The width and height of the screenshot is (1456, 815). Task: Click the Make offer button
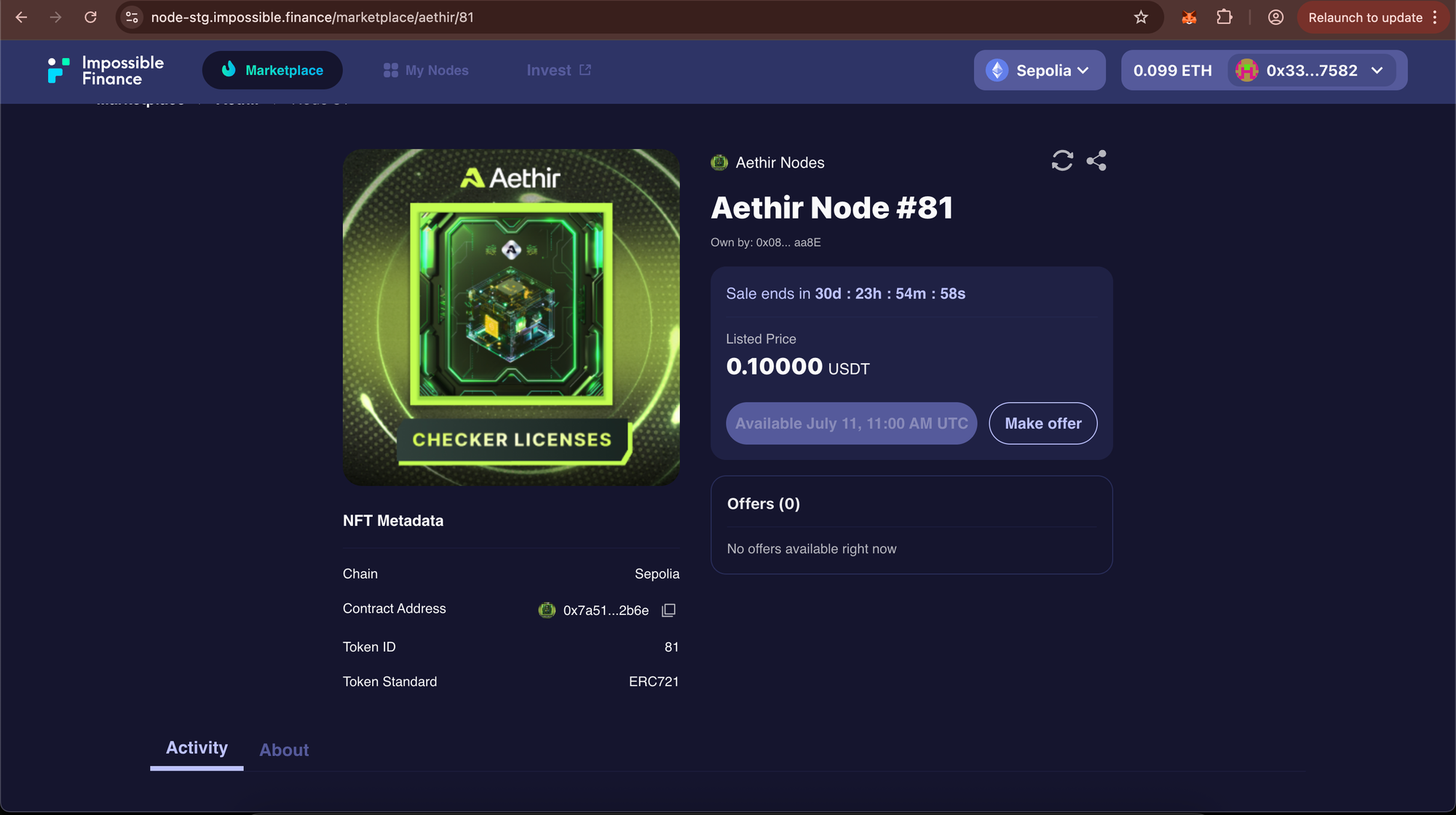click(x=1043, y=424)
